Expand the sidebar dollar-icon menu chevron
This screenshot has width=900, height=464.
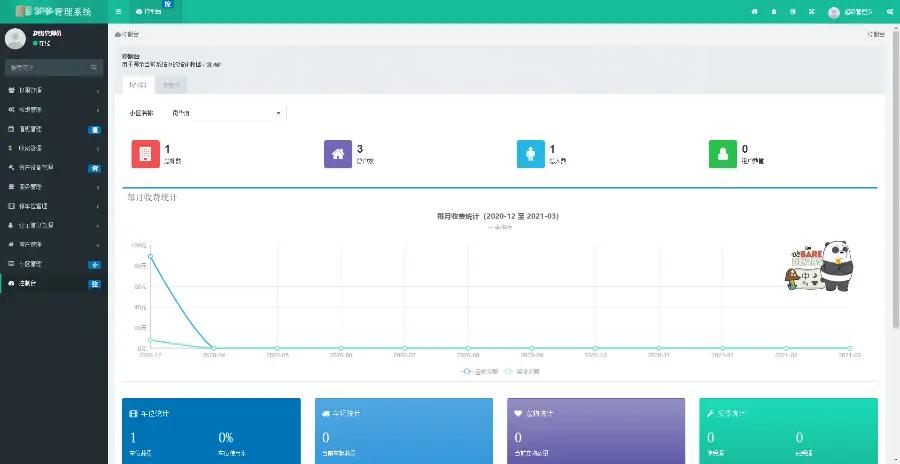98,149
